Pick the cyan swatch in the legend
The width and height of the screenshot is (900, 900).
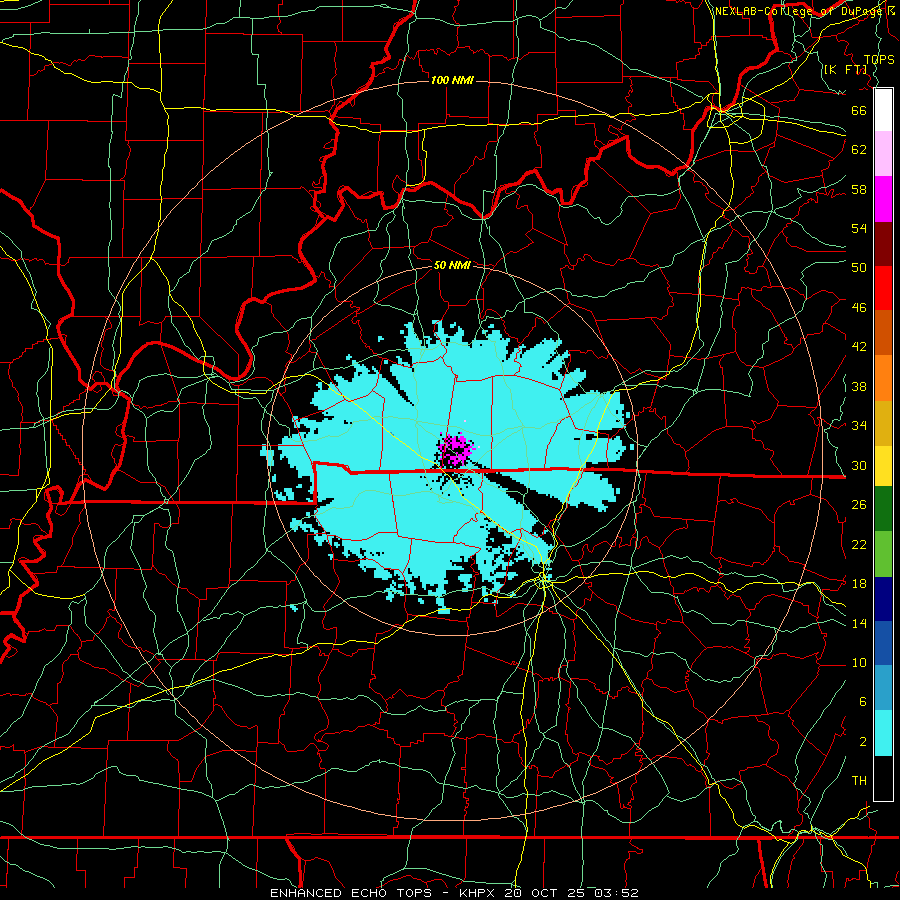883,733
